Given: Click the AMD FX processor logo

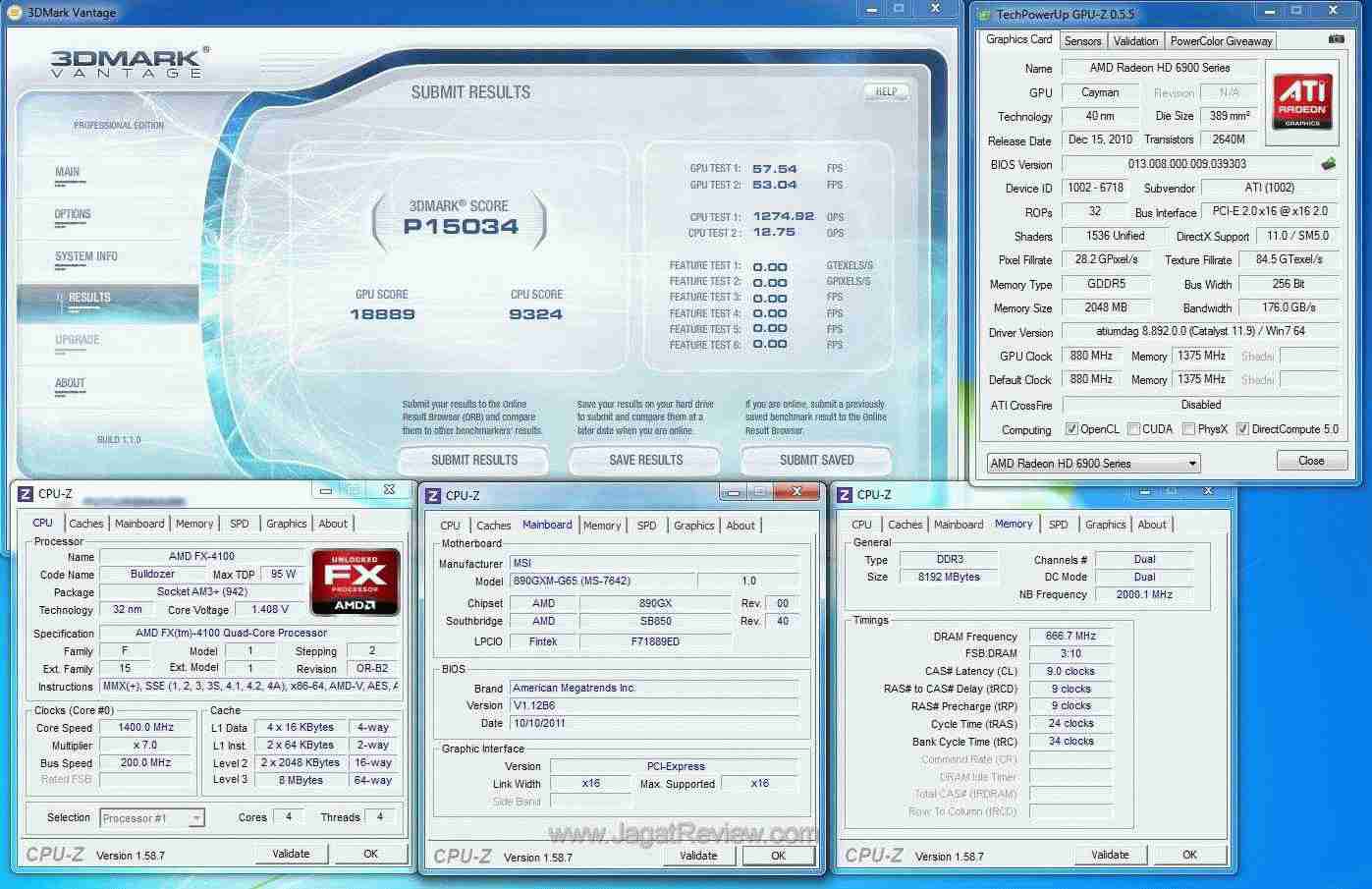Looking at the screenshot, I should [355, 582].
